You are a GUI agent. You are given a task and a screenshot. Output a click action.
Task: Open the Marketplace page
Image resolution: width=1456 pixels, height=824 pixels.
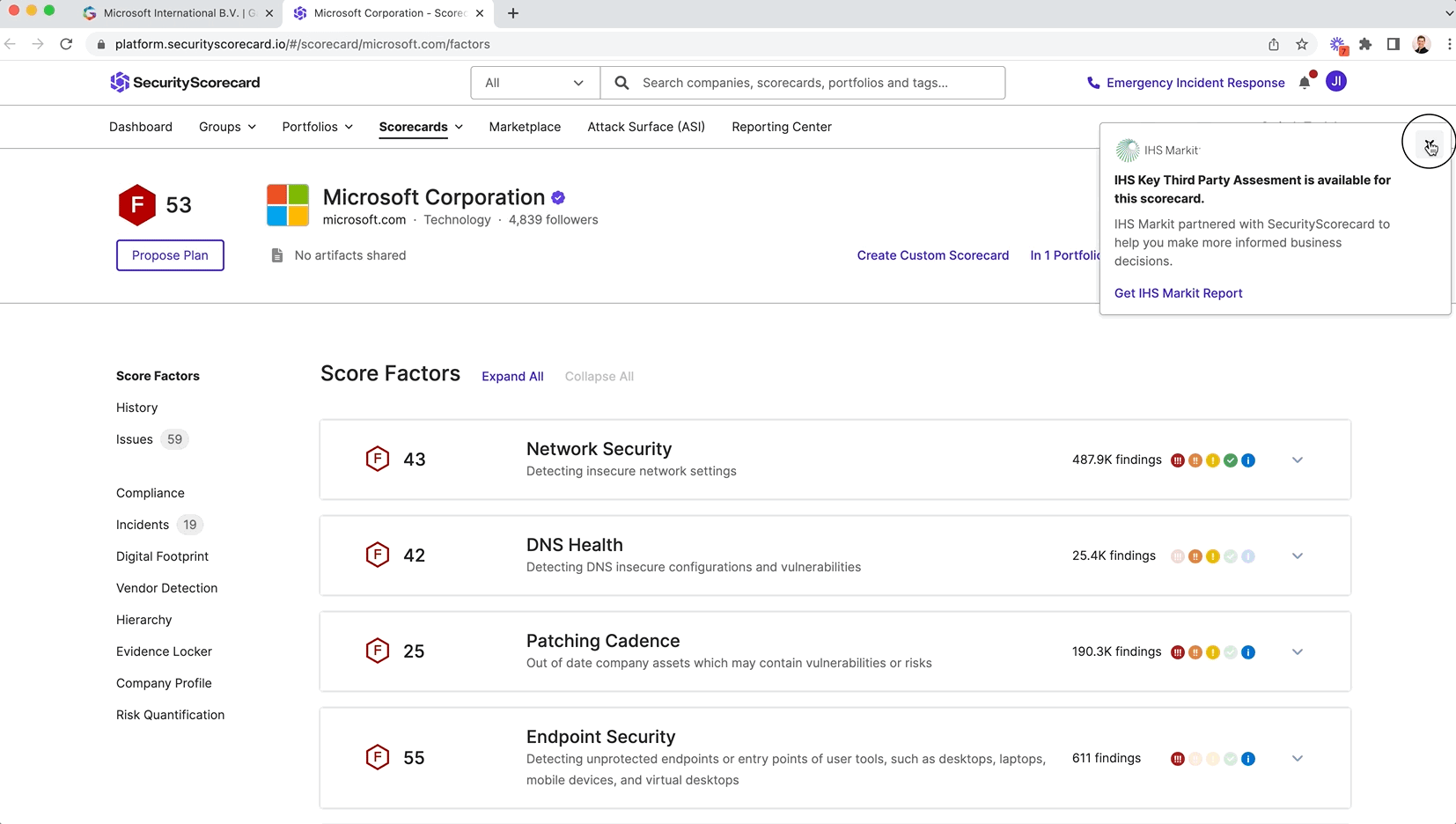coord(525,127)
